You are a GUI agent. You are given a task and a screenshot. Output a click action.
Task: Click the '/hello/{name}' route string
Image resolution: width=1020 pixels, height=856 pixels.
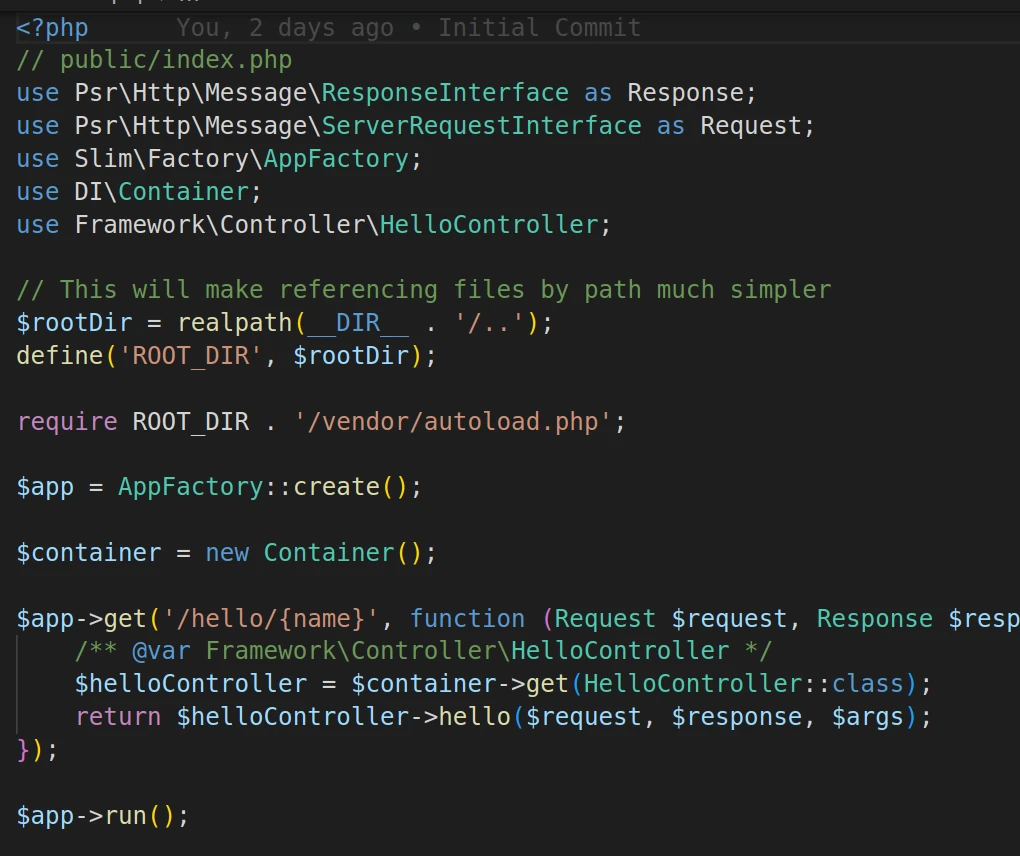pos(270,619)
